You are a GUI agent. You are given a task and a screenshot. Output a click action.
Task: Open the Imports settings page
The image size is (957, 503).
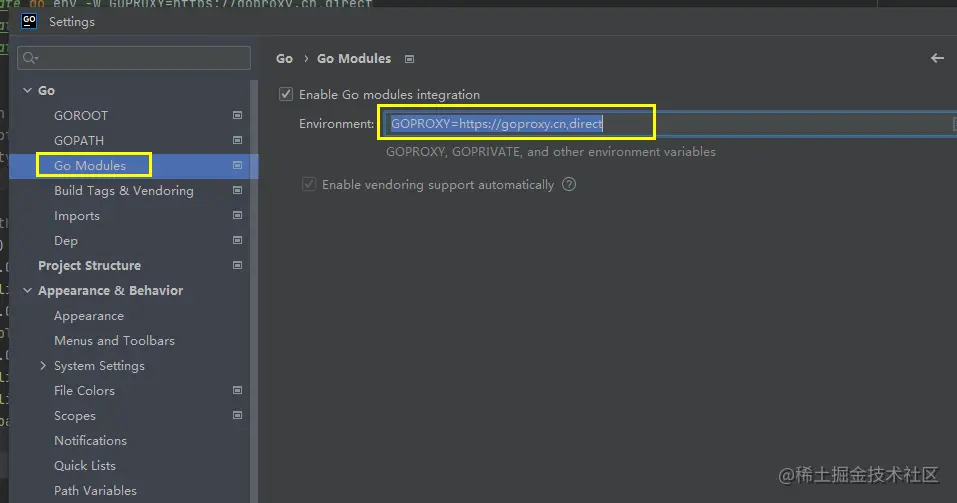pyautogui.click(x=77, y=215)
